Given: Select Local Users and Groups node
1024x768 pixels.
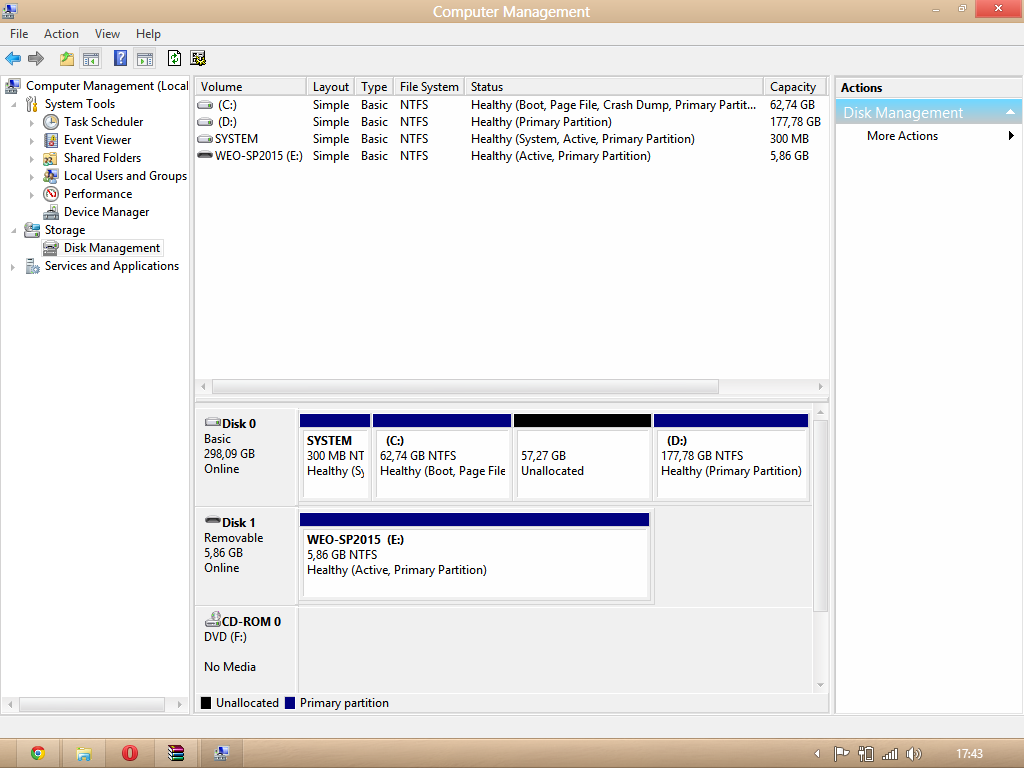Looking at the screenshot, I should (x=125, y=176).
